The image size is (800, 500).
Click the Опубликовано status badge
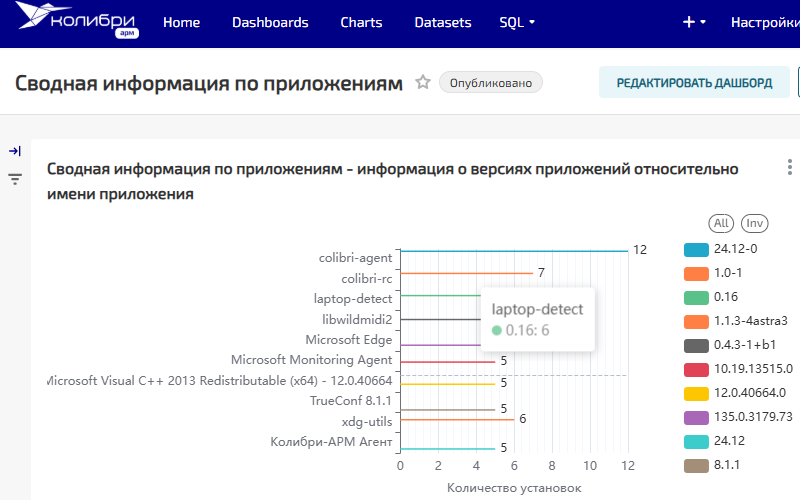pyautogui.click(x=491, y=83)
